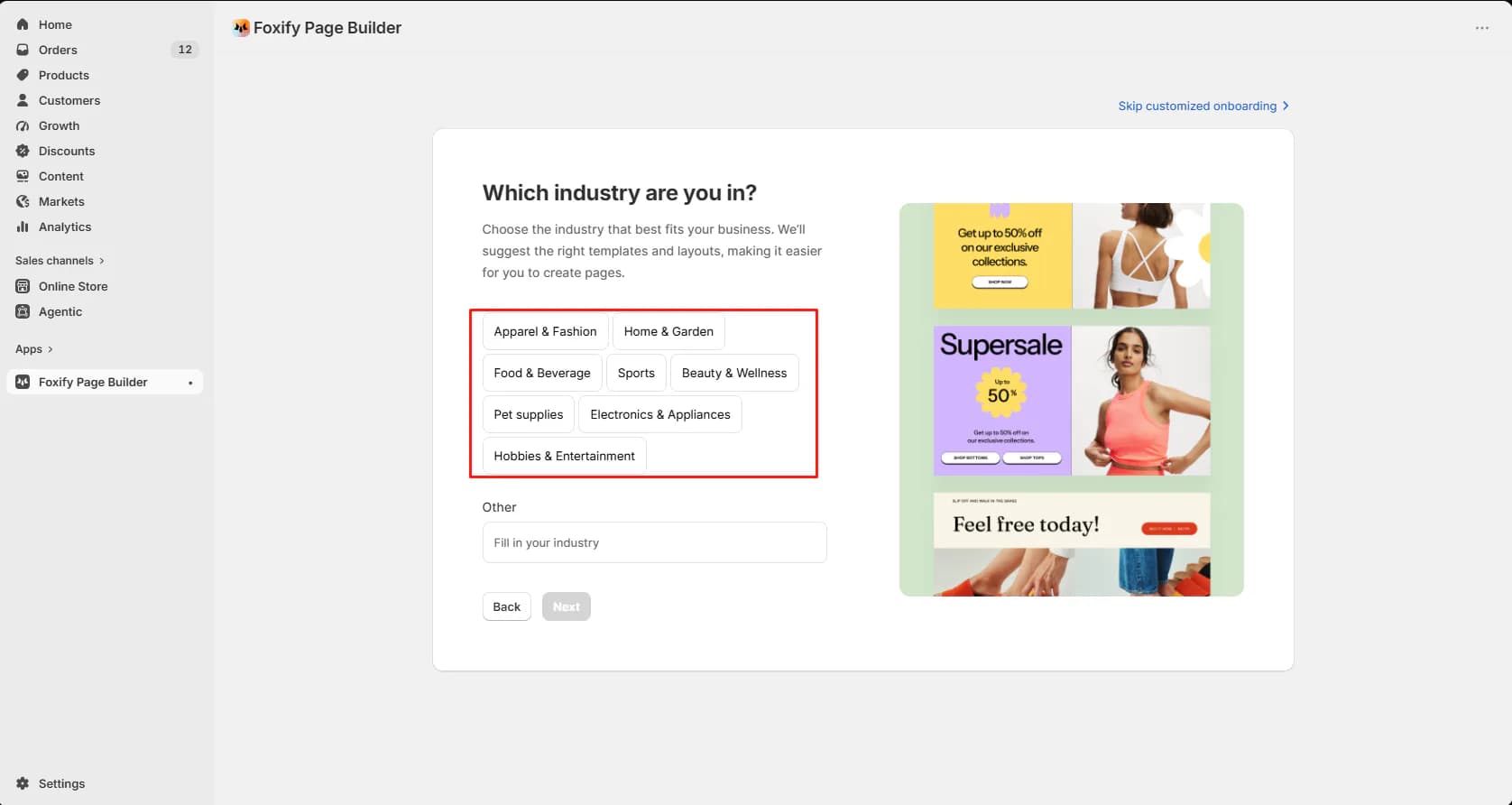
Task: Click the Home icon in sidebar
Action: [23, 24]
